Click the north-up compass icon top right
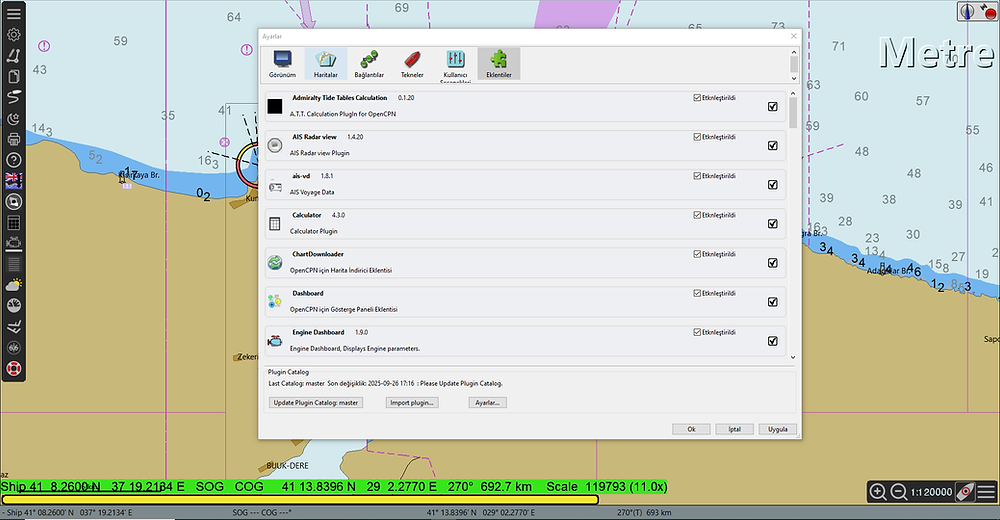Viewport: 1000px width, 520px height. pyautogui.click(x=967, y=11)
